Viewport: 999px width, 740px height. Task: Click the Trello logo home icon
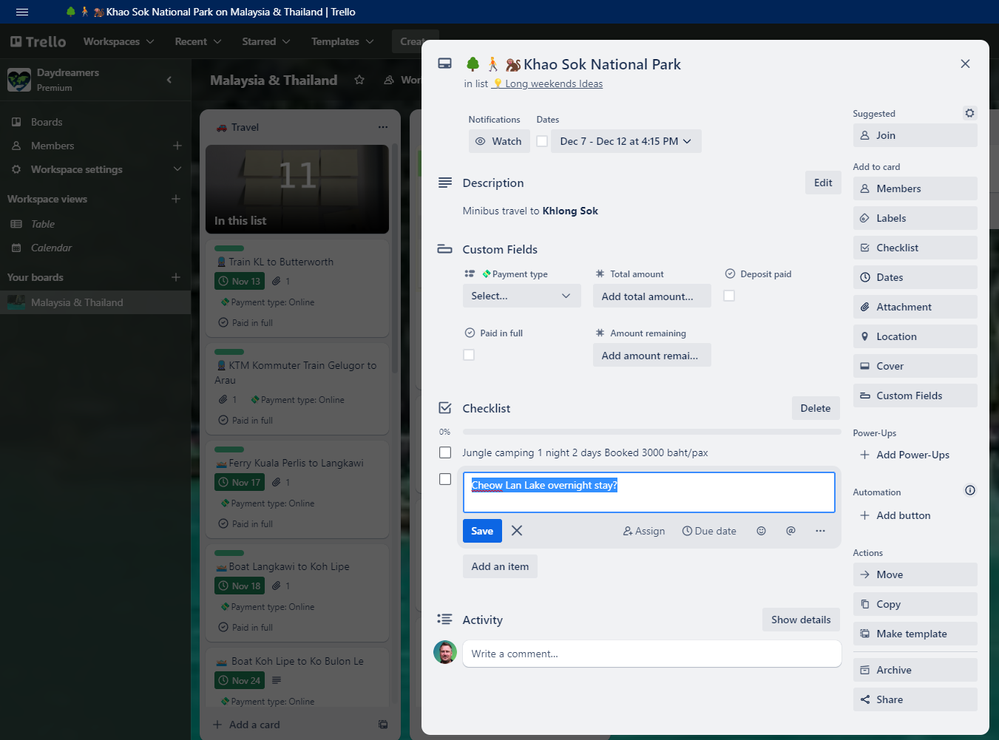point(38,41)
